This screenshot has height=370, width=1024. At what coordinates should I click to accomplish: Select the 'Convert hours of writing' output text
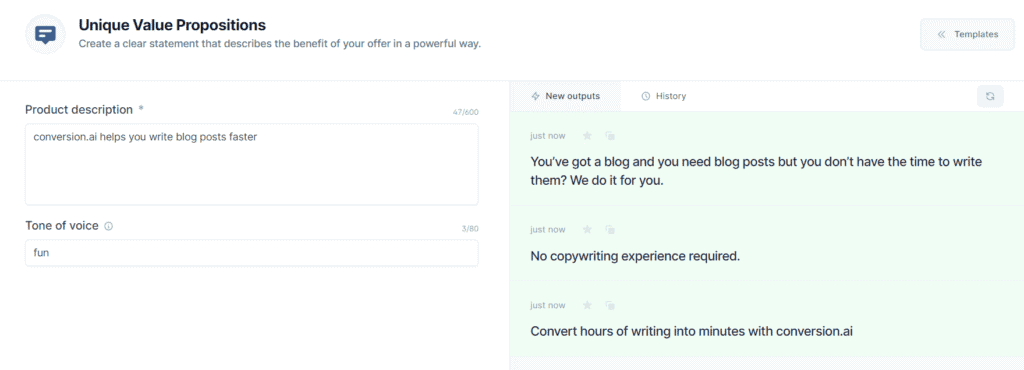tap(692, 331)
